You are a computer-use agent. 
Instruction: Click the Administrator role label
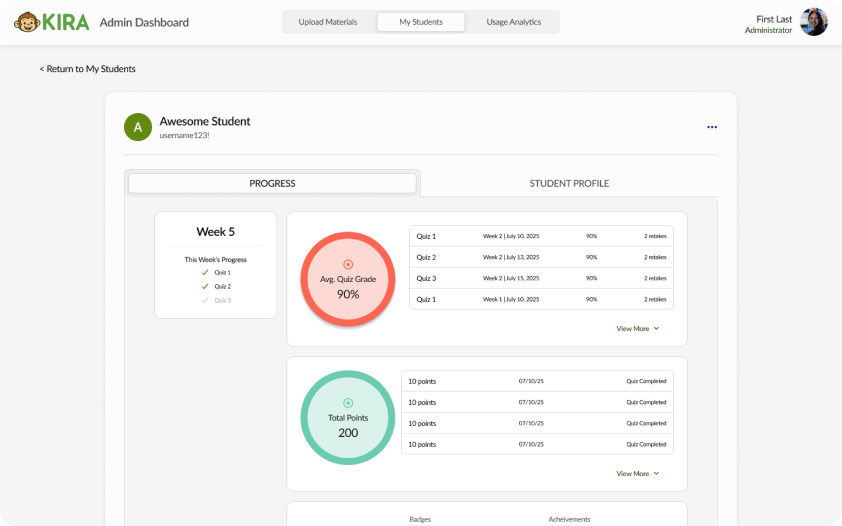tap(768, 30)
